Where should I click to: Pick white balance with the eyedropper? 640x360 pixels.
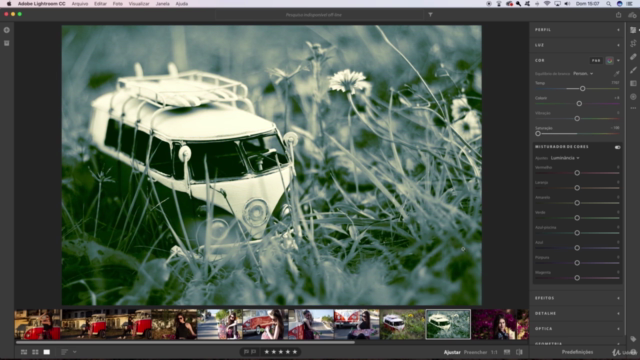tap(616, 73)
